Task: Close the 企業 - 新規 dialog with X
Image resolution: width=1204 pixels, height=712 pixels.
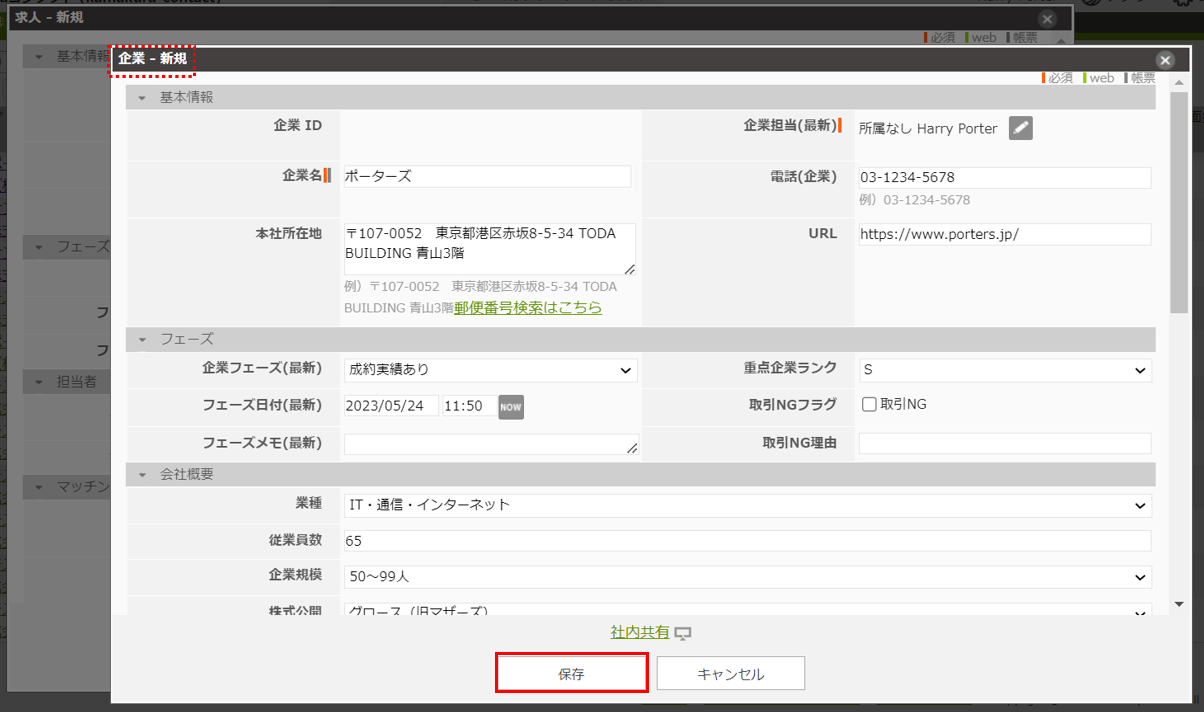Action: click(1164, 60)
